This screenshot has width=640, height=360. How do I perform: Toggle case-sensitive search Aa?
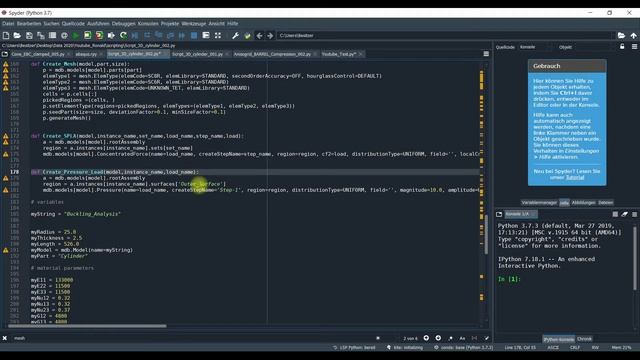point(462,338)
